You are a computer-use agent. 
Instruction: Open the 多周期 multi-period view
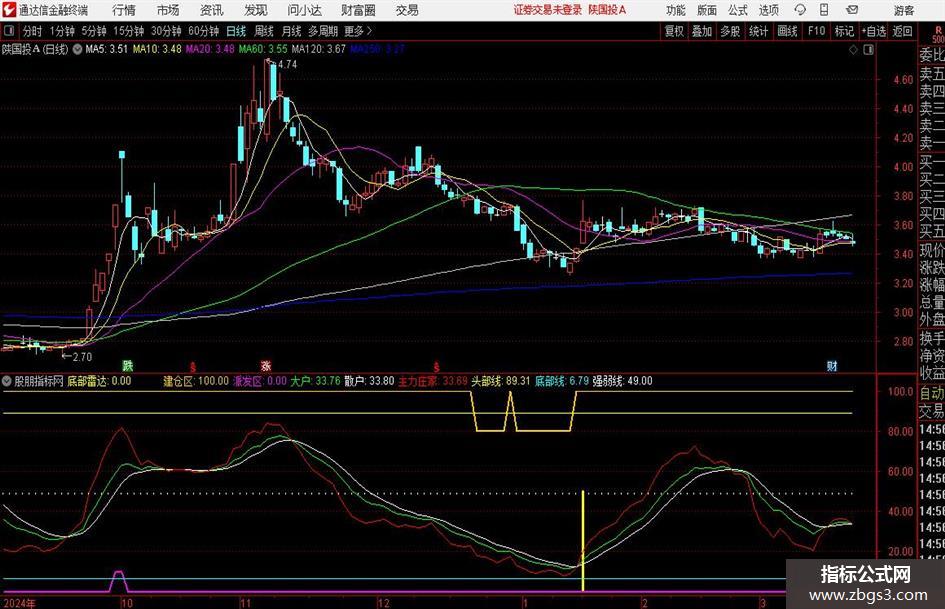coord(323,31)
